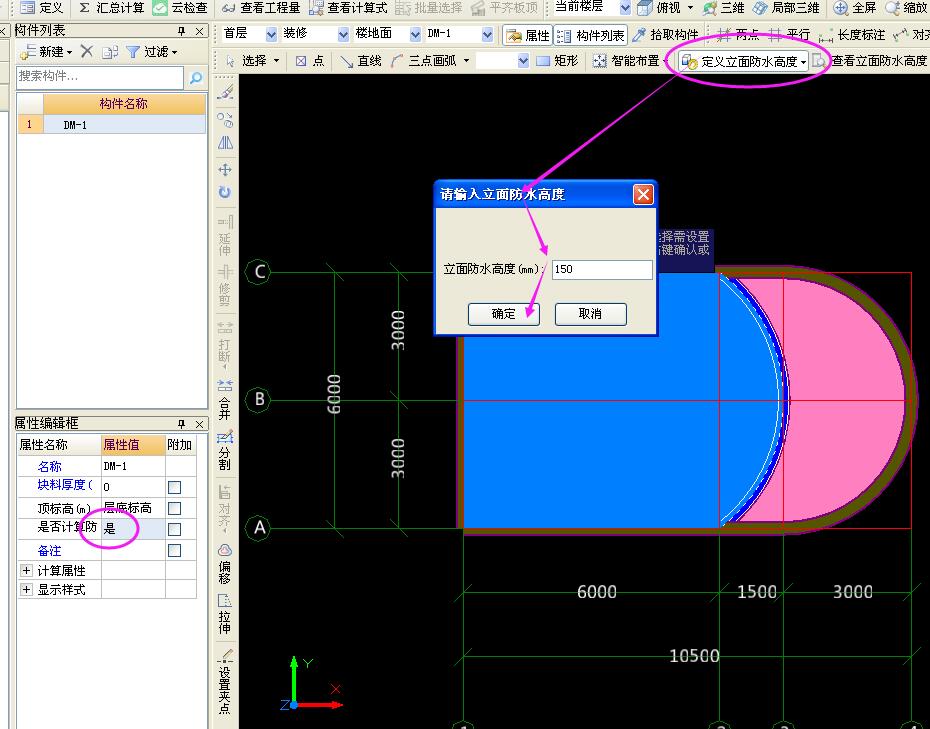Open the 定义立面防水高度 dropdown
Viewport: 930px width, 729px height.
point(803,61)
